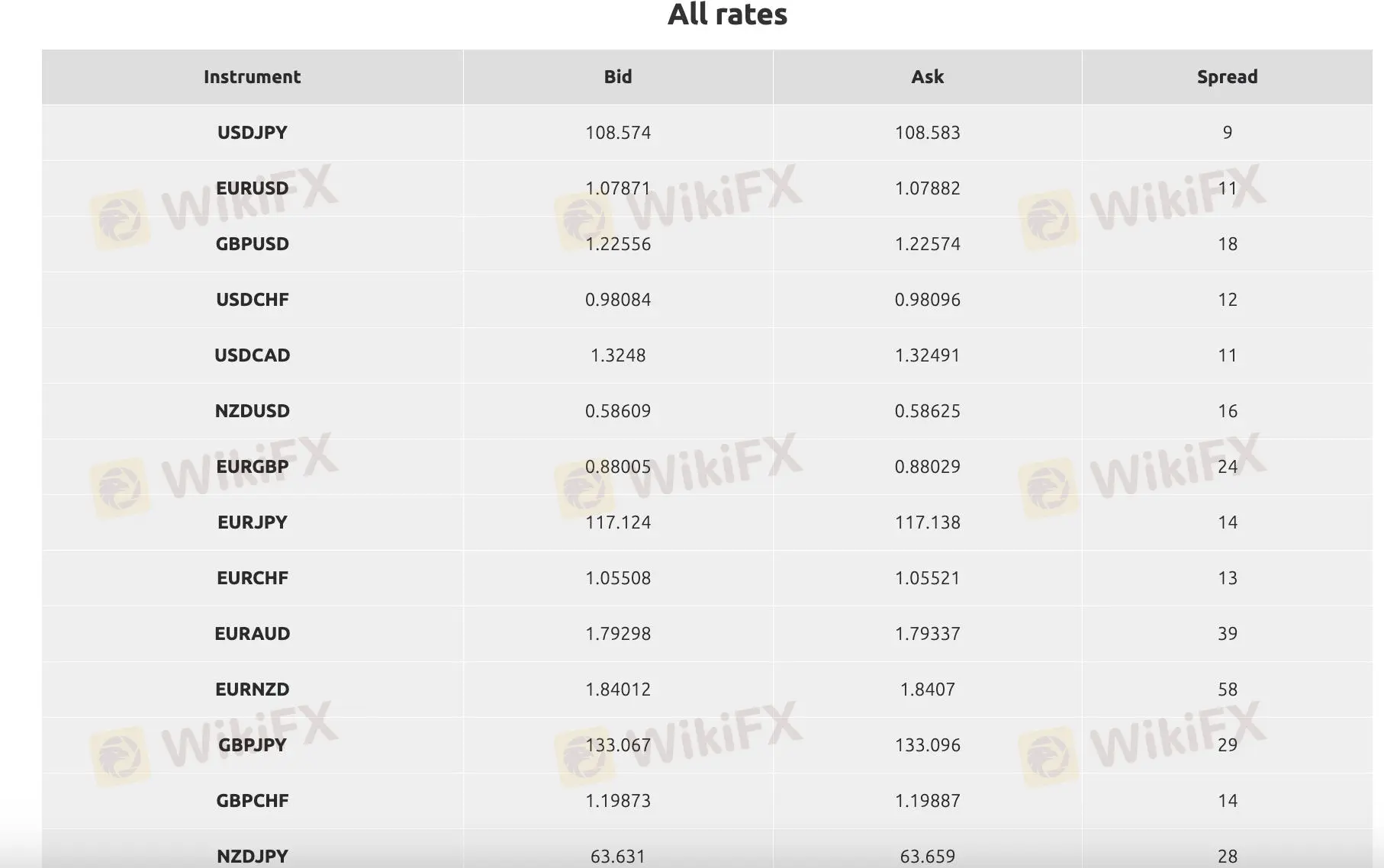The height and width of the screenshot is (868, 1384).
Task: Click the Spread column header
Action: (x=1227, y=77)
